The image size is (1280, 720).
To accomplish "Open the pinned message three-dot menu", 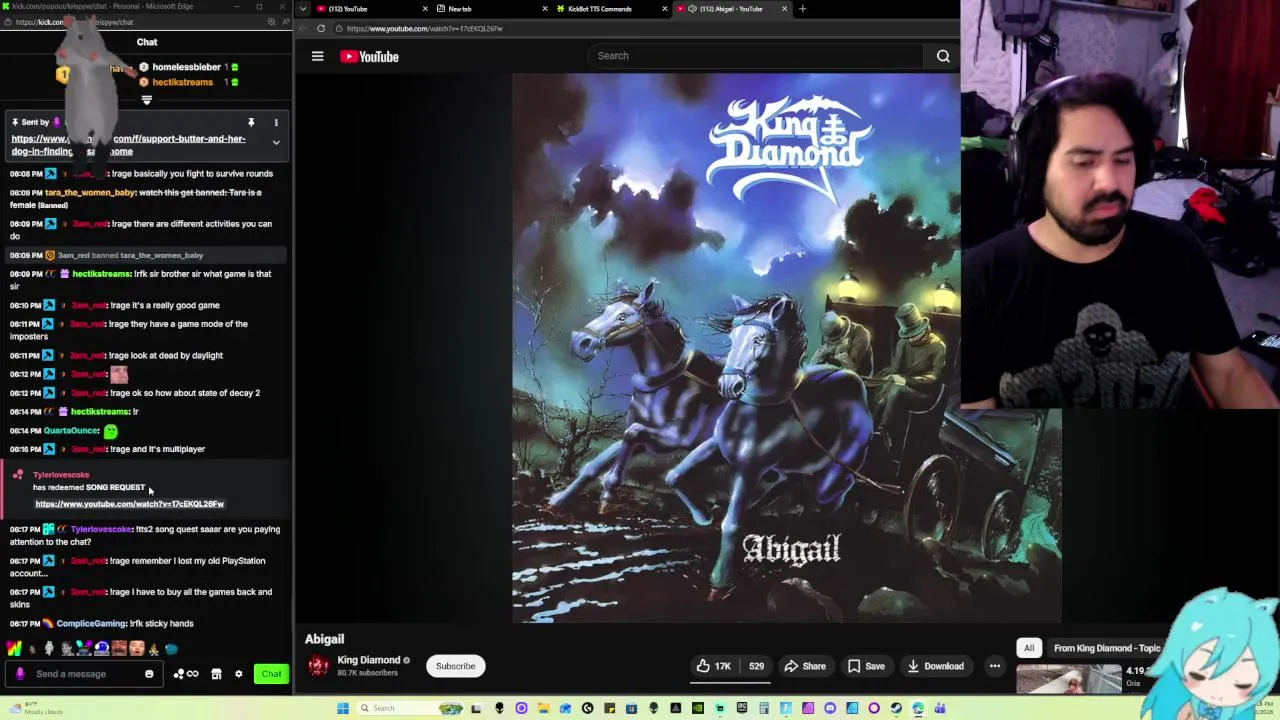I will tap(276, 123).
